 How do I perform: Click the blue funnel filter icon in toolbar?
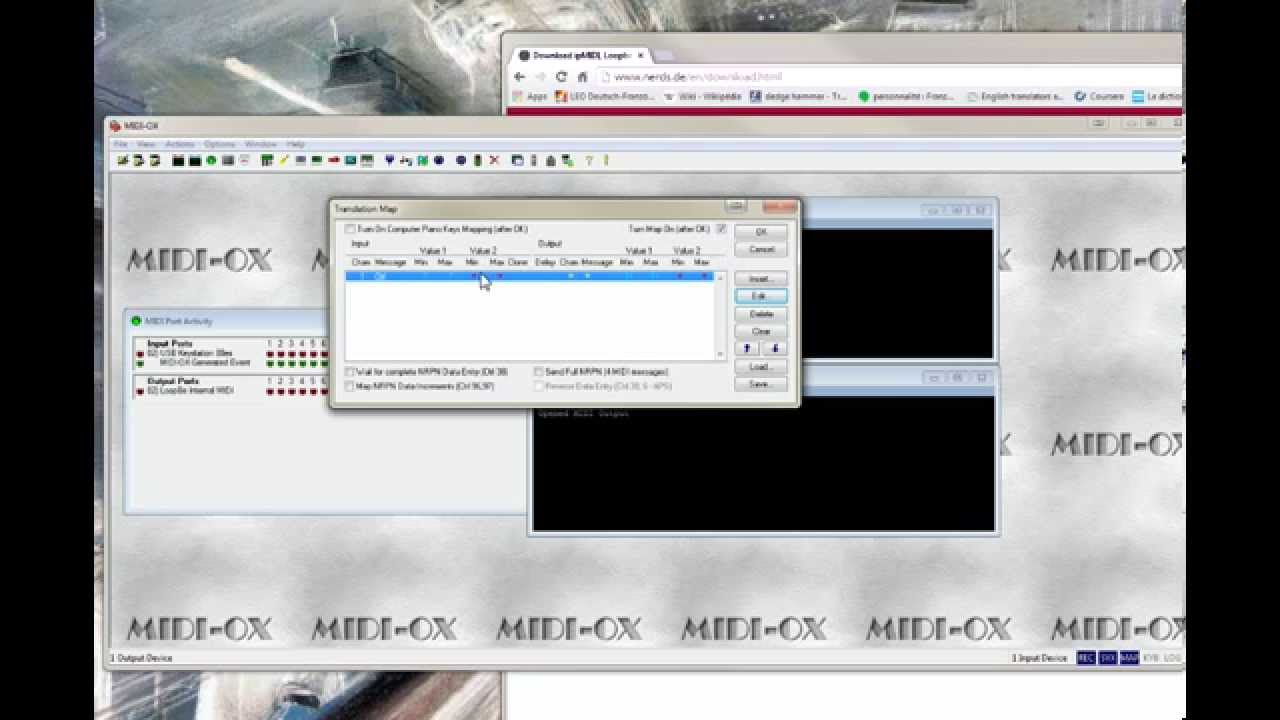tap(389, 160)
